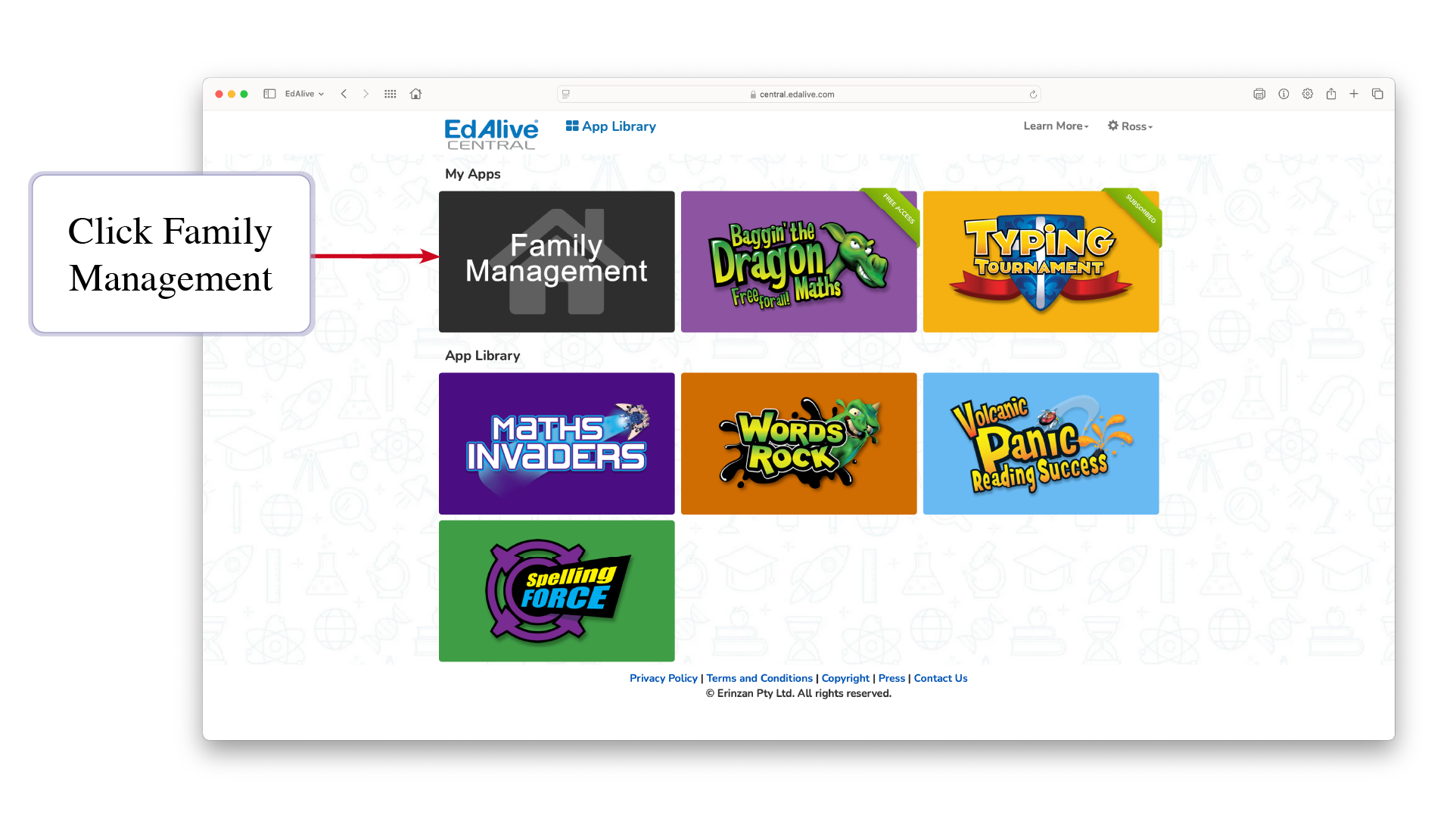Open the Privacy Policy link
This screenshot has width=1453, height=840.
point(663,678)
